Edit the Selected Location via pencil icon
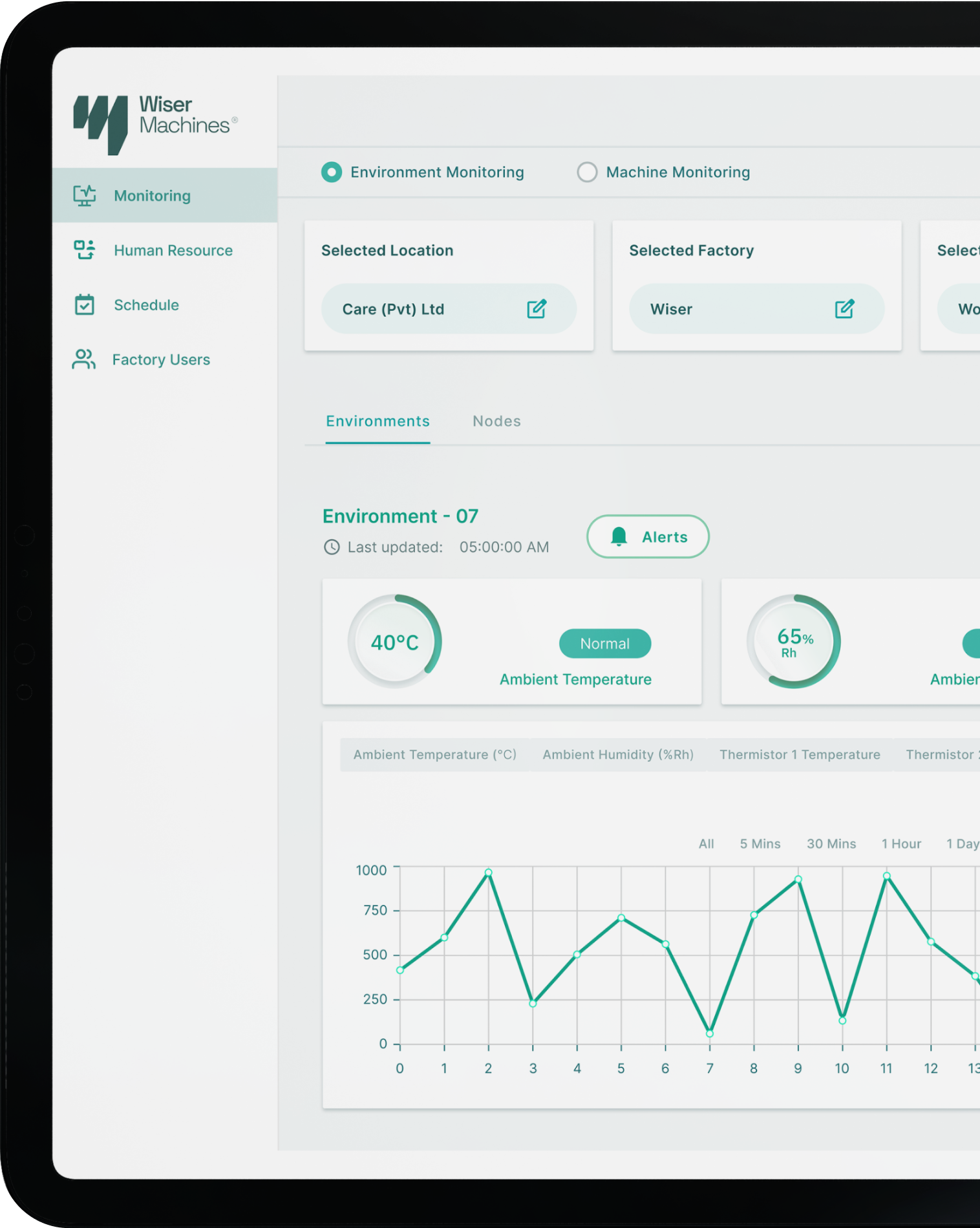 [537, 309]
